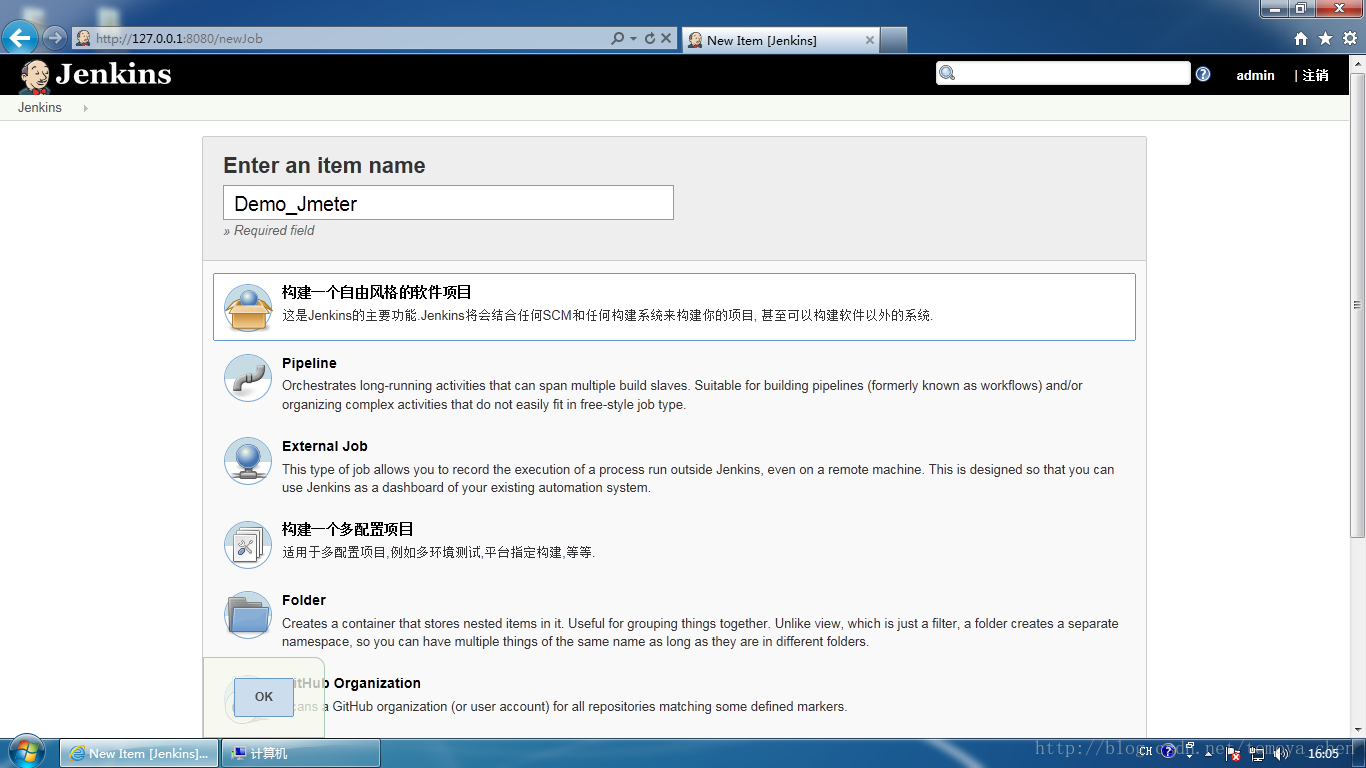
Task: Choose the Folder title
Action: [304, 600]
